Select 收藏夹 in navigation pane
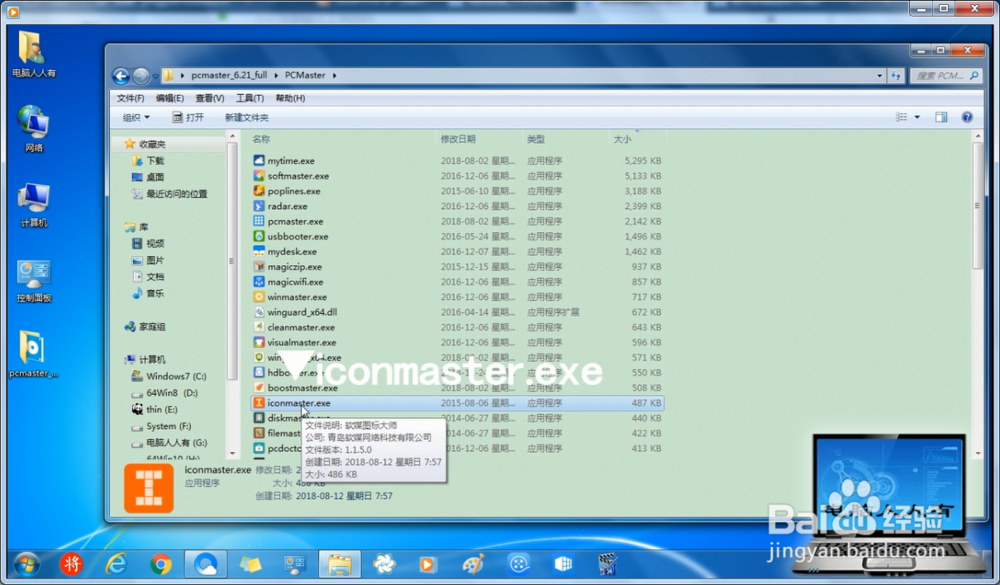 [152, 144]
